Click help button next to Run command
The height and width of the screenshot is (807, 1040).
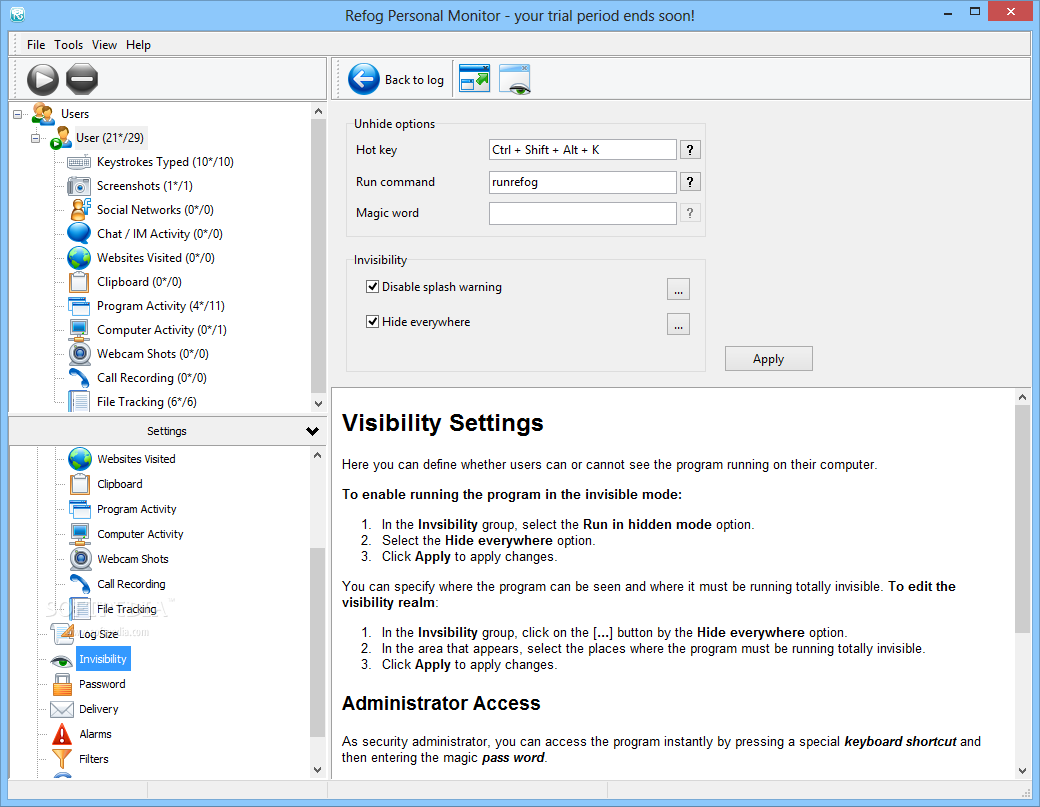tap(690, 182)
